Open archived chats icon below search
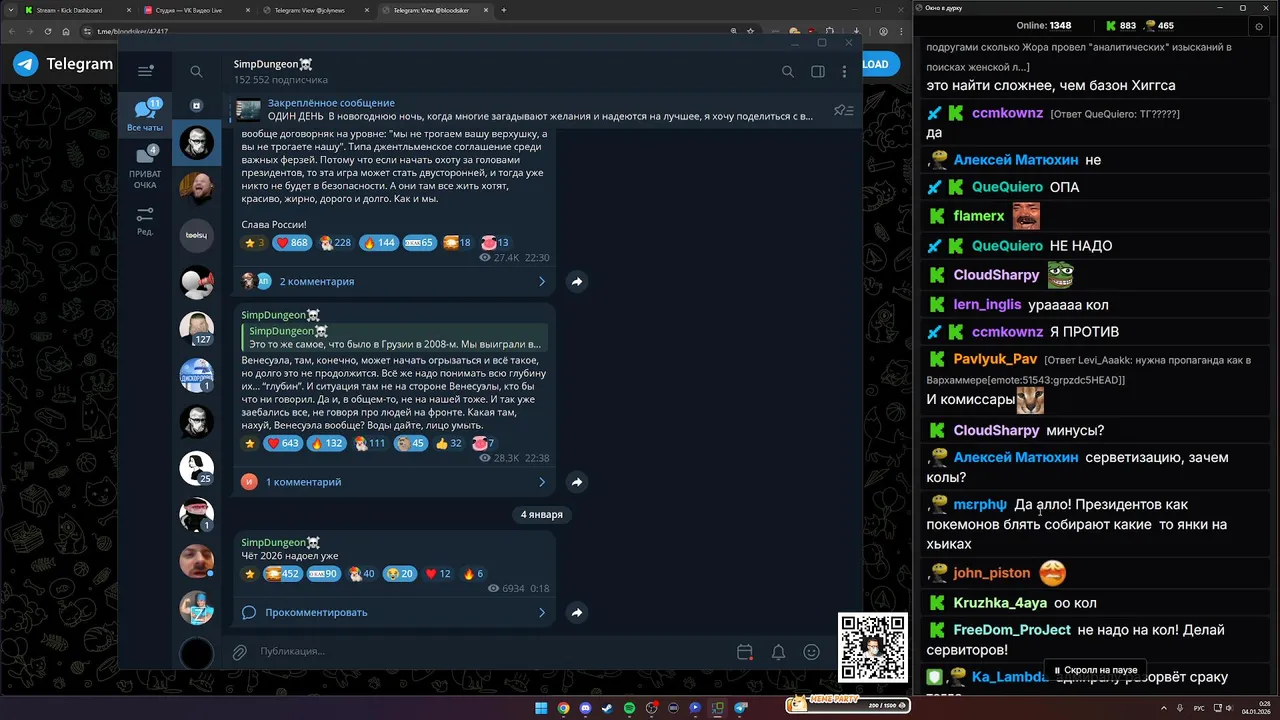 pyautogui.click(x=196, y=105)
